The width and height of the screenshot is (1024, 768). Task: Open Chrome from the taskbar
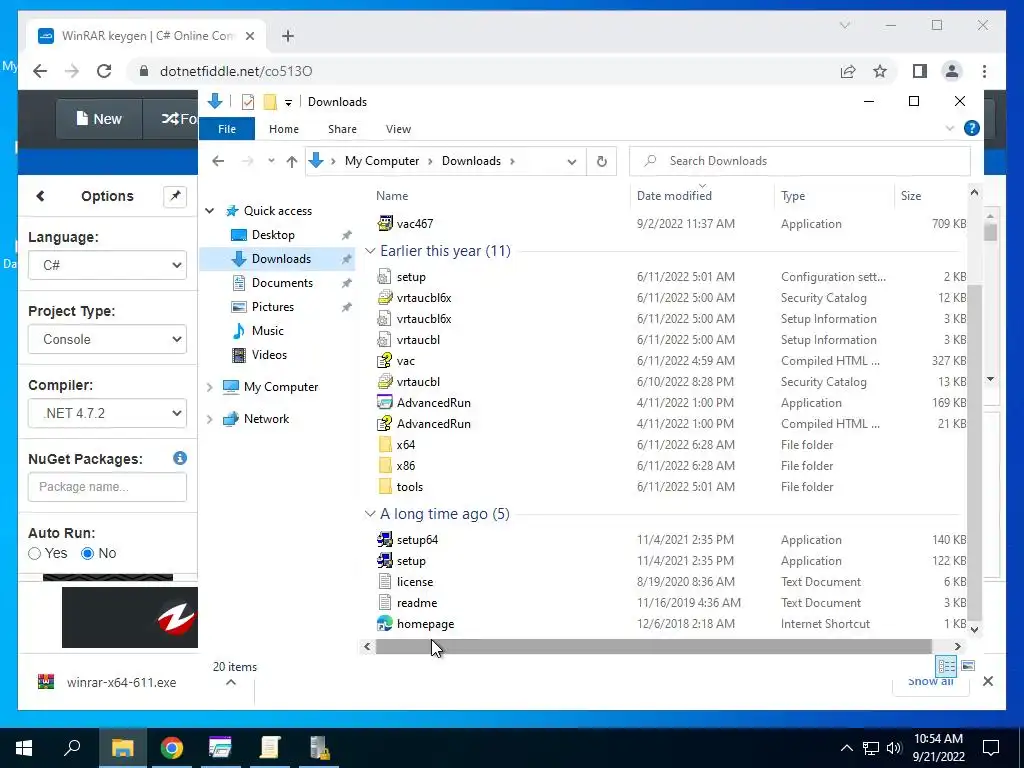[171, 748]
